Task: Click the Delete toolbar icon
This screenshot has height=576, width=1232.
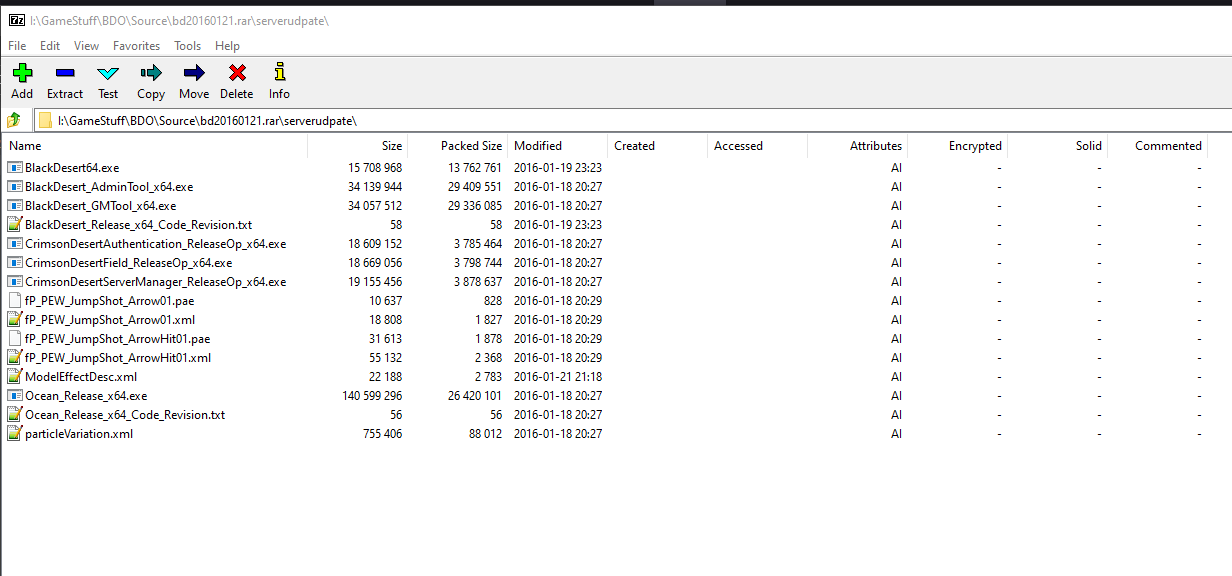Action: point(237,72)
